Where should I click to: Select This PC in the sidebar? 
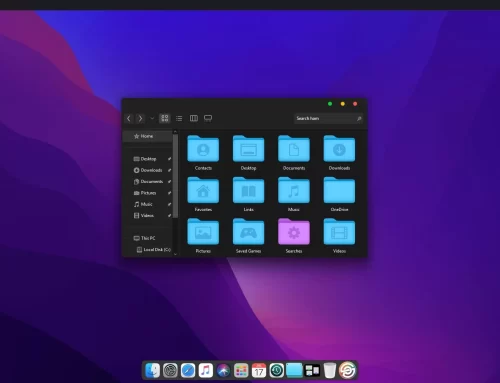pyautogui.click(x=144, y=238)
